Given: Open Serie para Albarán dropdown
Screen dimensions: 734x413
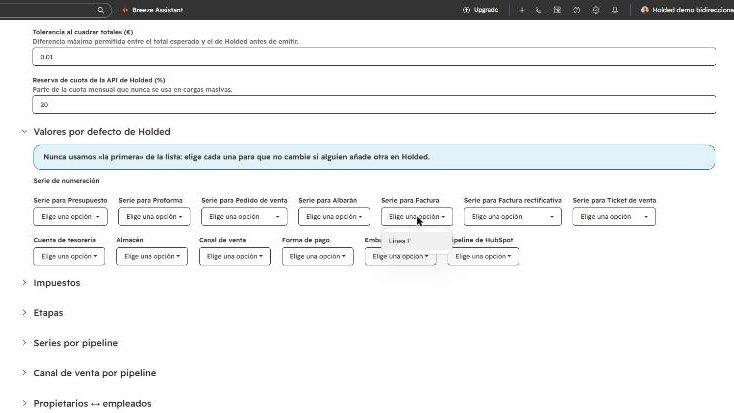Looking at the screenshot, I should coord(334,217).
